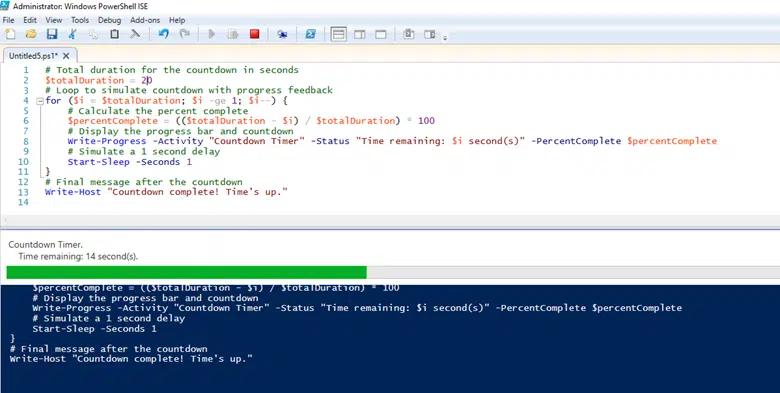Clear the console pane icon
The height and width of the screenshot is (393, 780).
tap(135, 34)
